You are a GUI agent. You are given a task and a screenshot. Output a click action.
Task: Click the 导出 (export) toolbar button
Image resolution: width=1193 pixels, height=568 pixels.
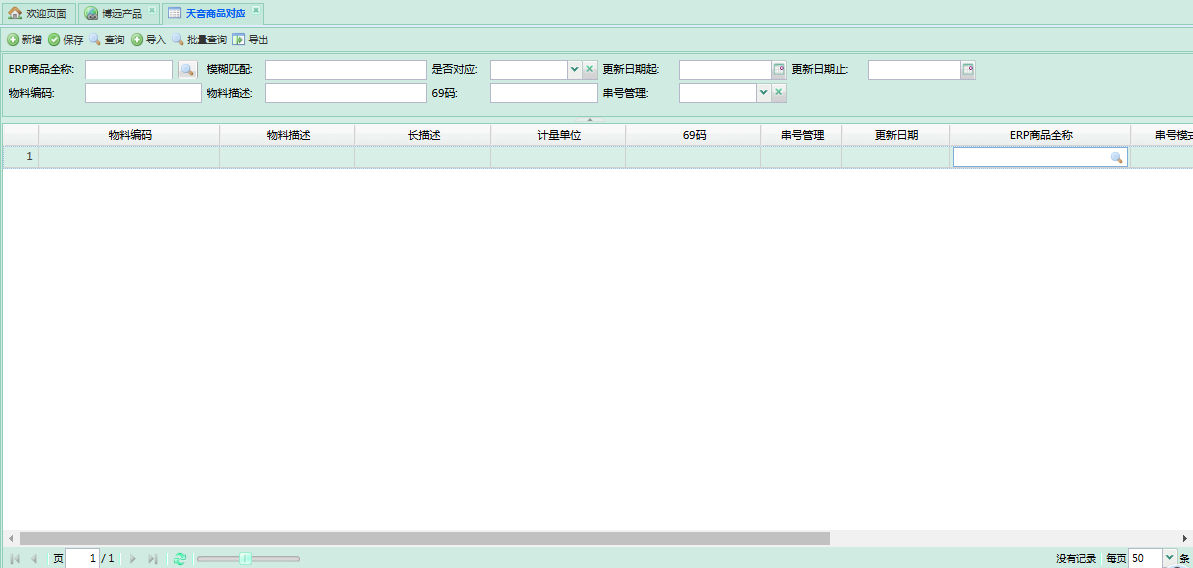250,40
